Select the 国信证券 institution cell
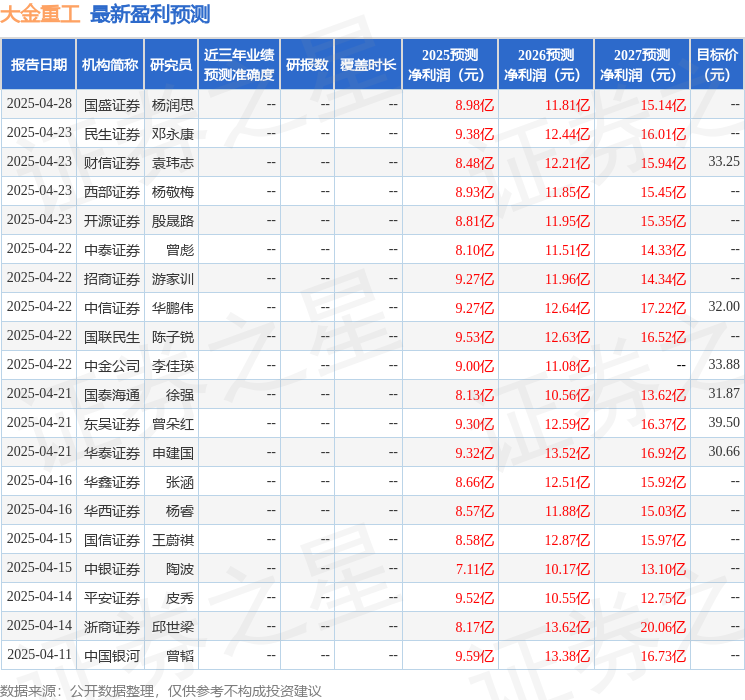 pyautogui.click(x=112, y=540)
